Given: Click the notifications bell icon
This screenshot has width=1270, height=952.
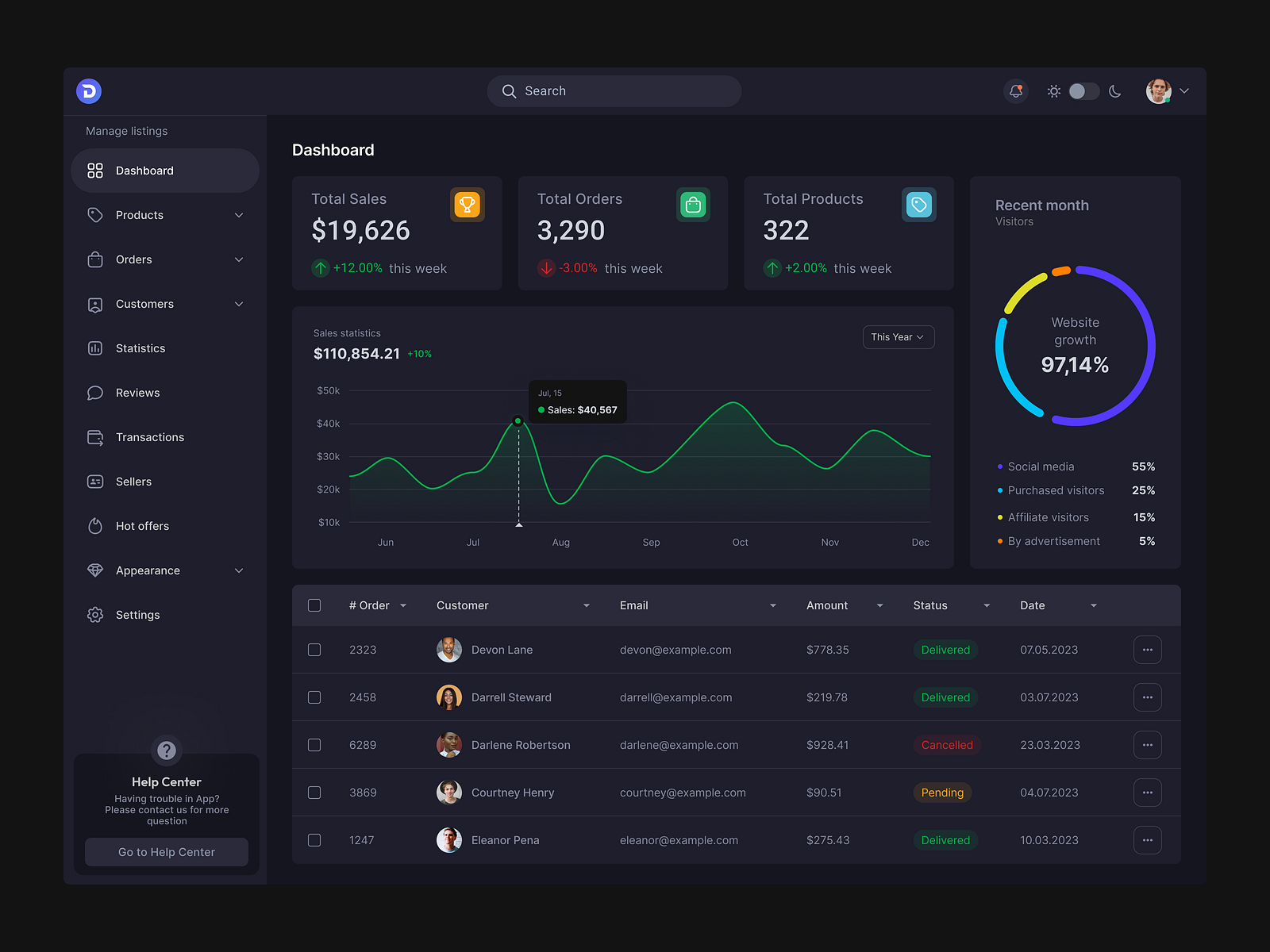Looking at the screenshot, I should 1015,90.
